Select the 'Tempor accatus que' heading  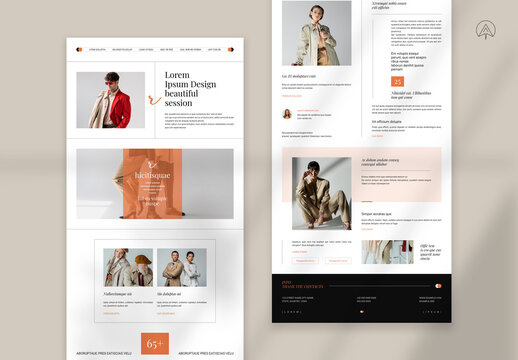point(376,214)
